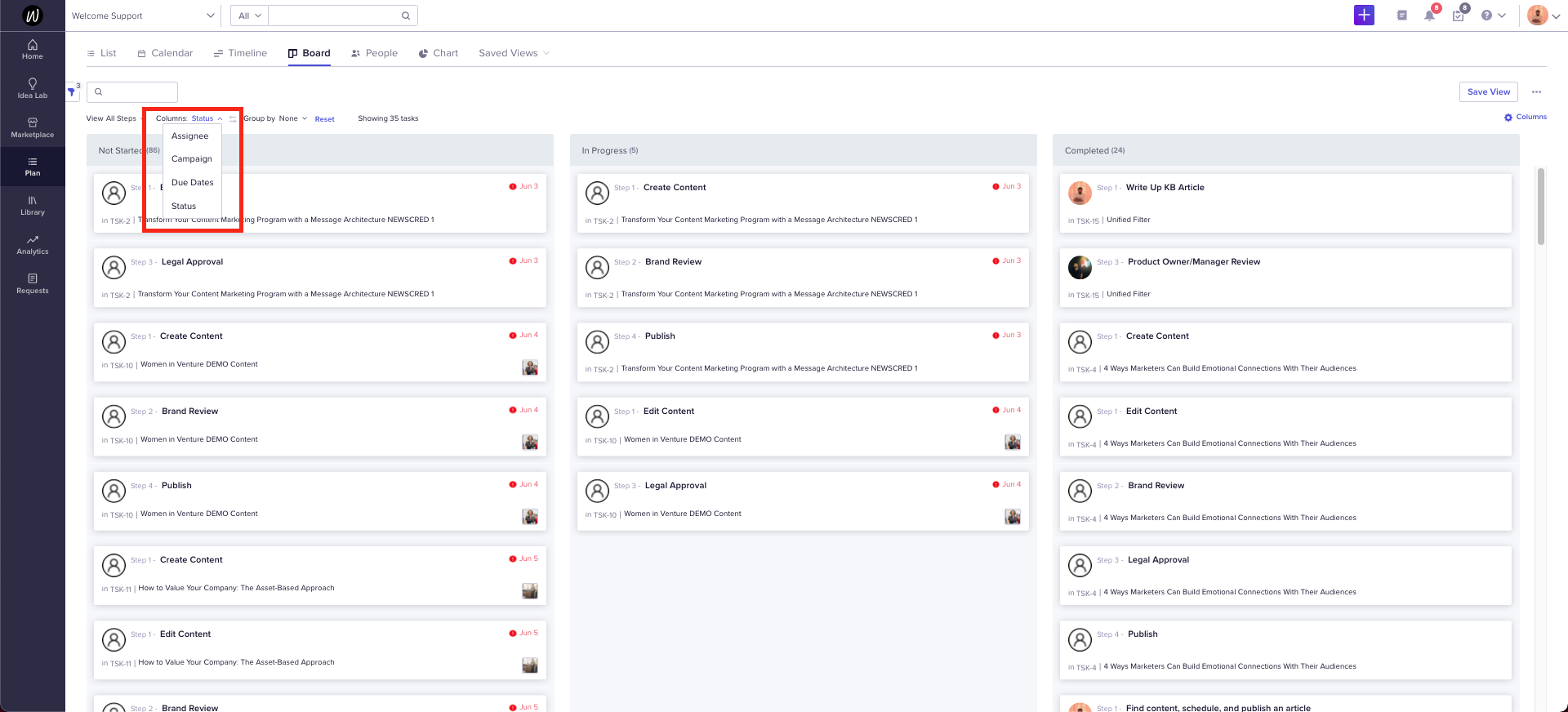Click assignee icon on Not Started Legal Approval card
Screen dimensions: 1568x712
click(x=114, y=268)
